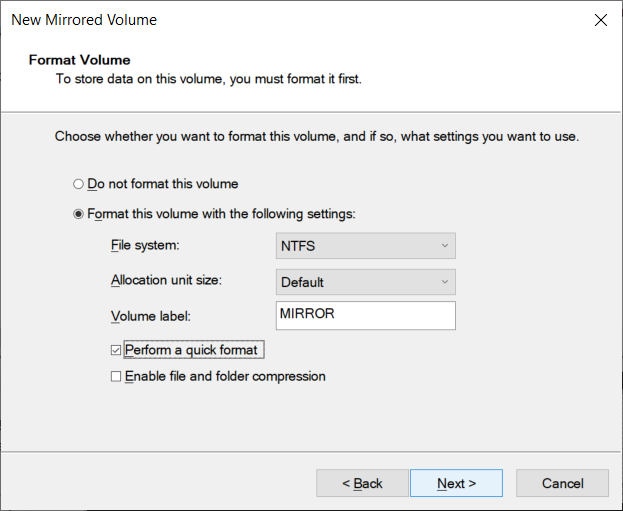Viewport: 623px width, 511px height.
Task: Enable file and folder compression checkbox
Action: (x=116, y=376)
